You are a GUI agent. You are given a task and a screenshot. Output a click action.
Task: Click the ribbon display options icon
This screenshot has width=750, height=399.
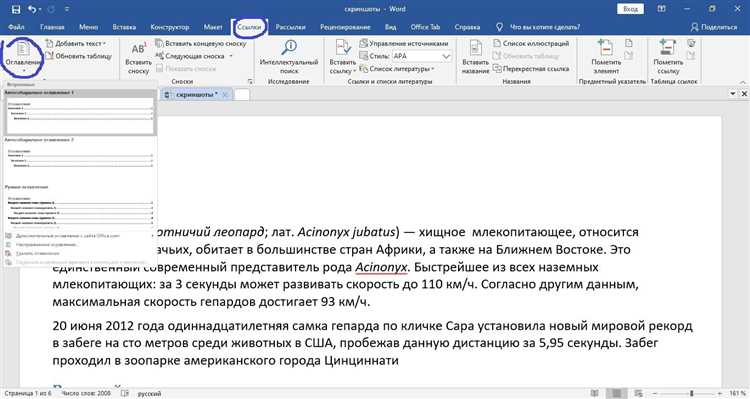661,9
